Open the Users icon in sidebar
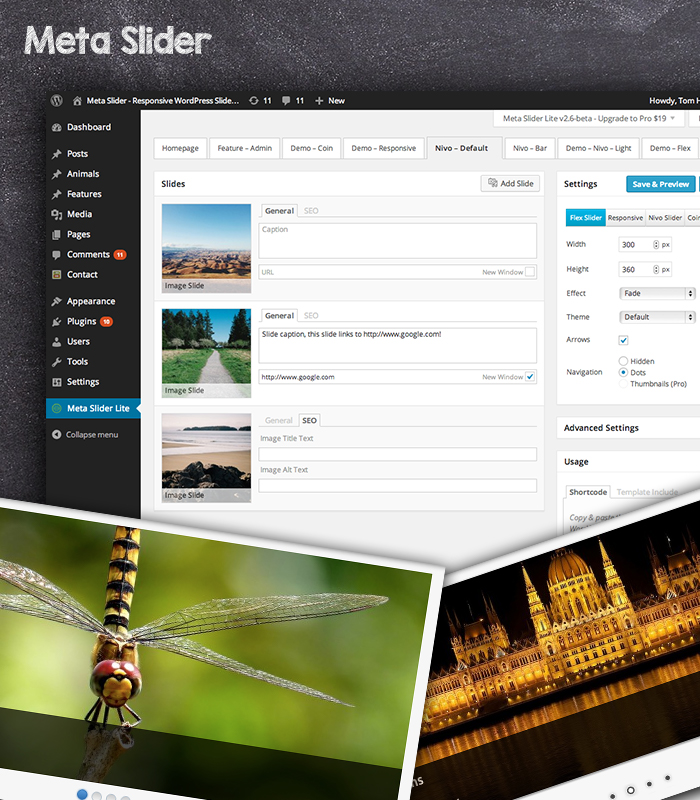The width and height of the screenshot is (700, 800). 57,341
